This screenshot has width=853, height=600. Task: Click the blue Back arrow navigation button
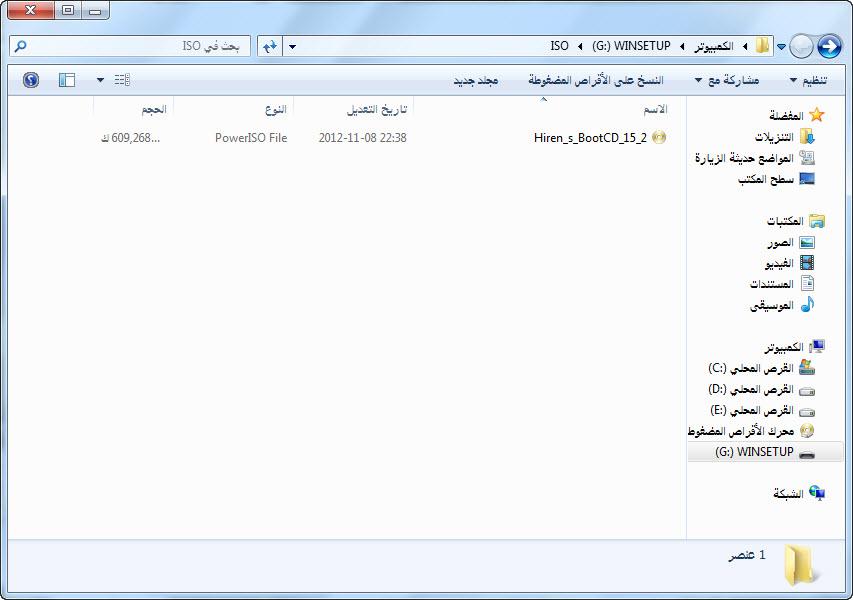click(829, 46)
